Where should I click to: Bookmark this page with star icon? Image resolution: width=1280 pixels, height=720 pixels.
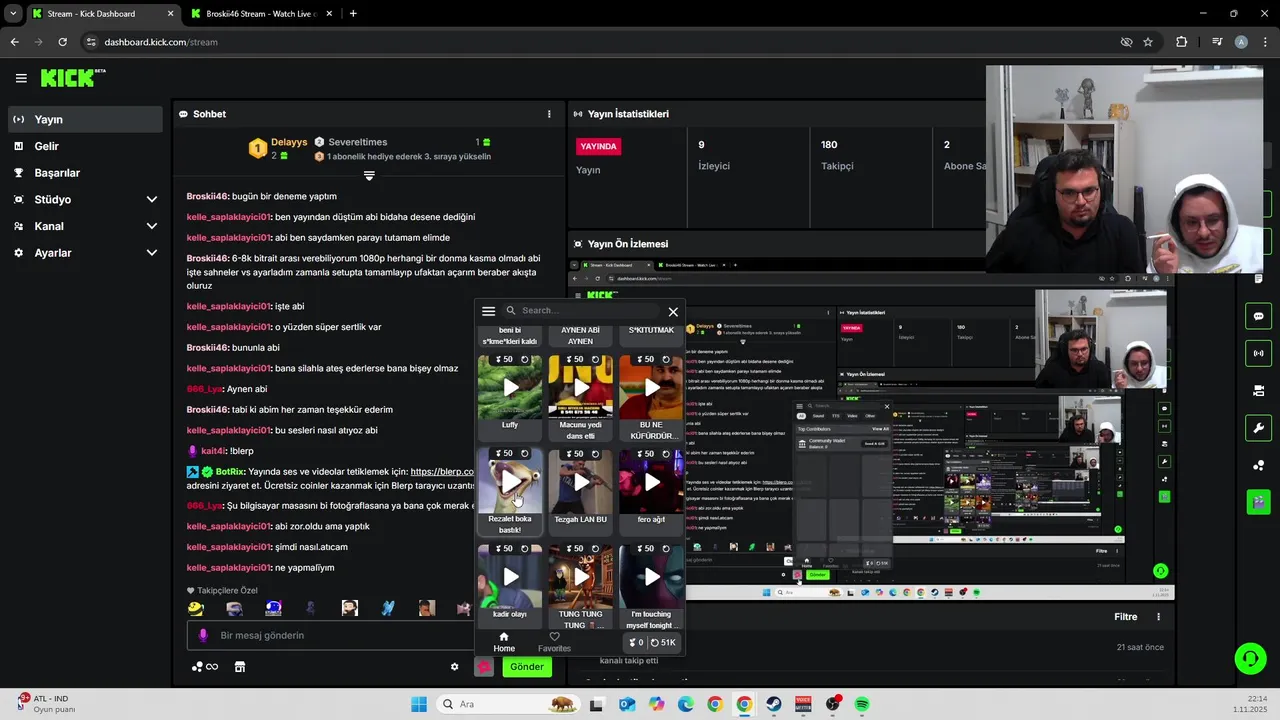tap(1148, 42)
